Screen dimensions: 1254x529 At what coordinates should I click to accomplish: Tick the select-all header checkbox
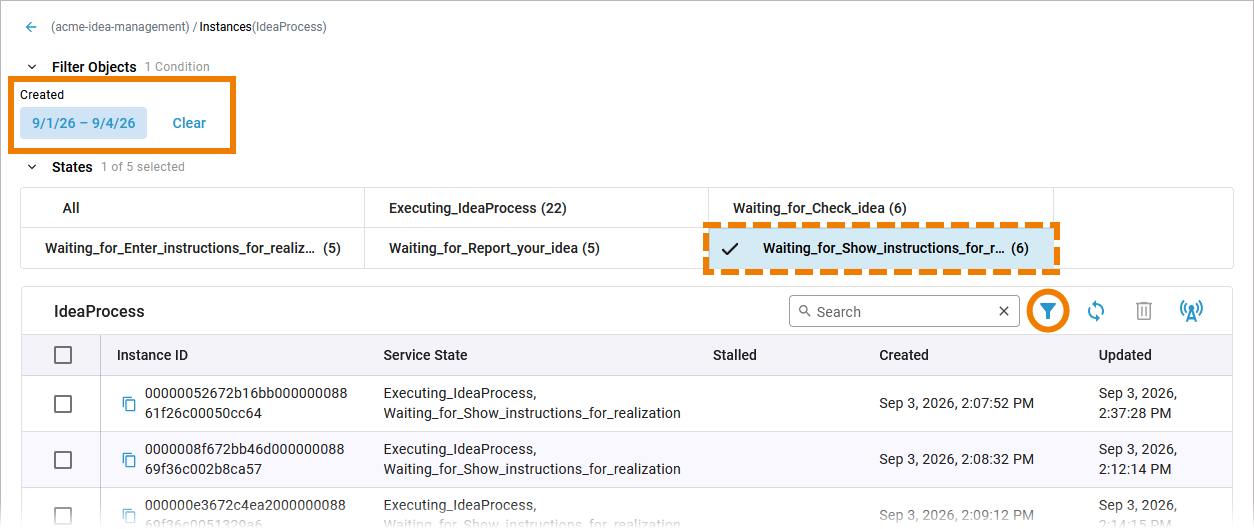click(x=63, y=355)
